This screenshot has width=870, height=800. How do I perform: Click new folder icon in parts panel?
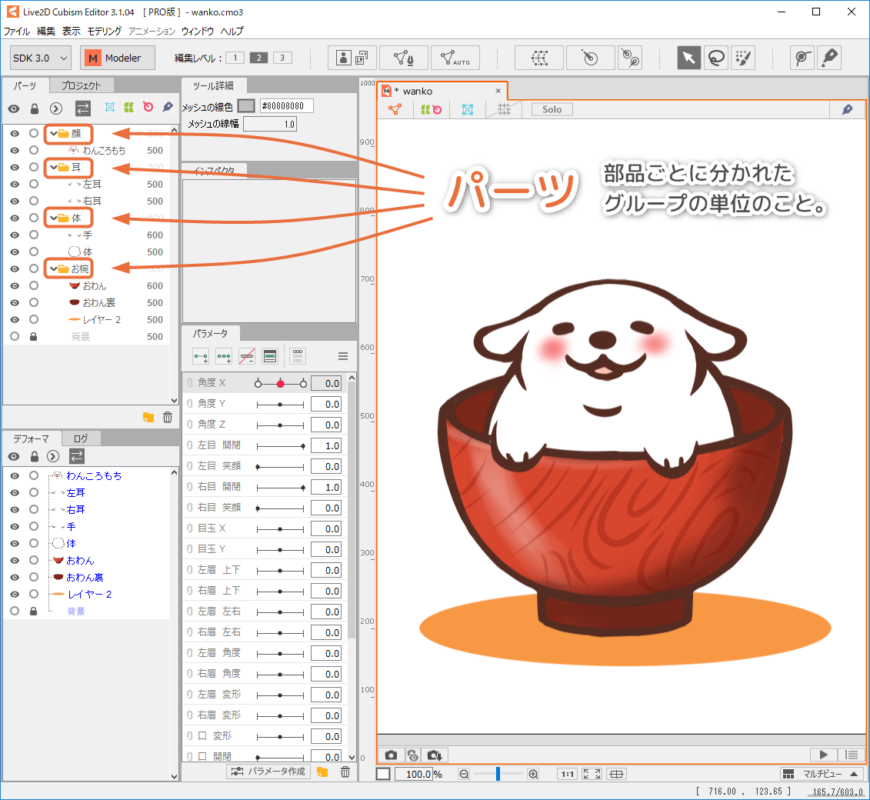tap(148, 417)
